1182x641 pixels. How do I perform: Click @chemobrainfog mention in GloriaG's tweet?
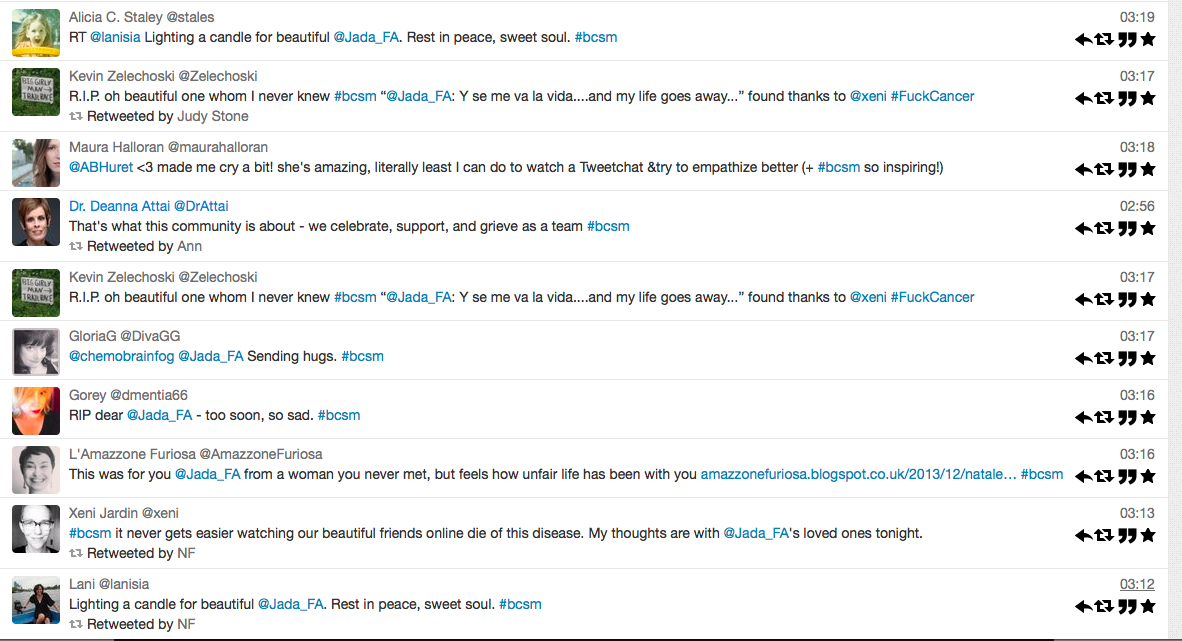coord(121,356)
